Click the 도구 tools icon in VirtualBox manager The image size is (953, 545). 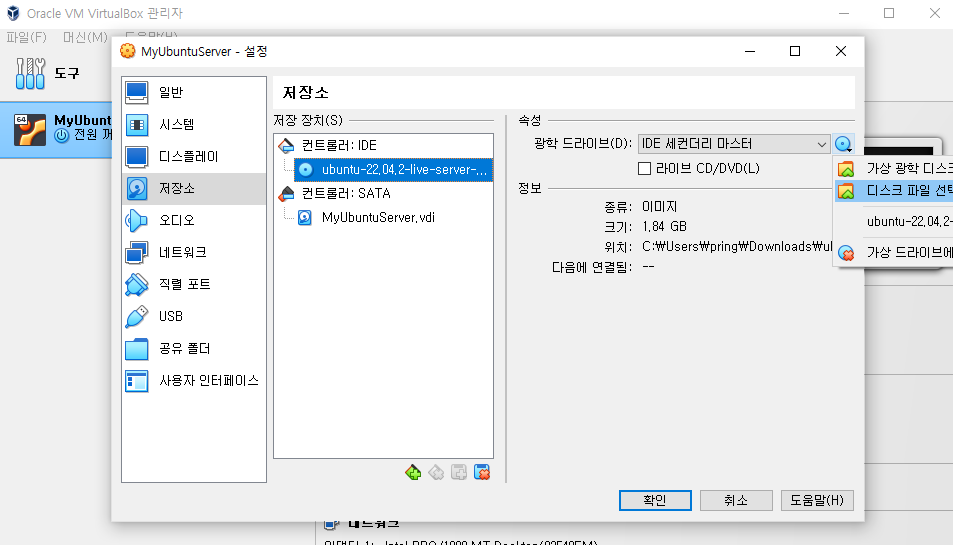pos(30,74)
